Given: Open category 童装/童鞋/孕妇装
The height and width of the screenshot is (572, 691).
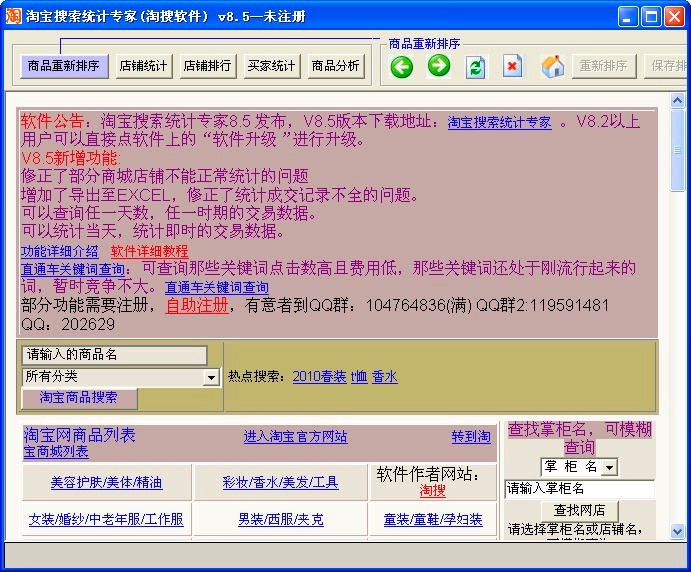Looking at the screenshot, I should coord(433,520).
